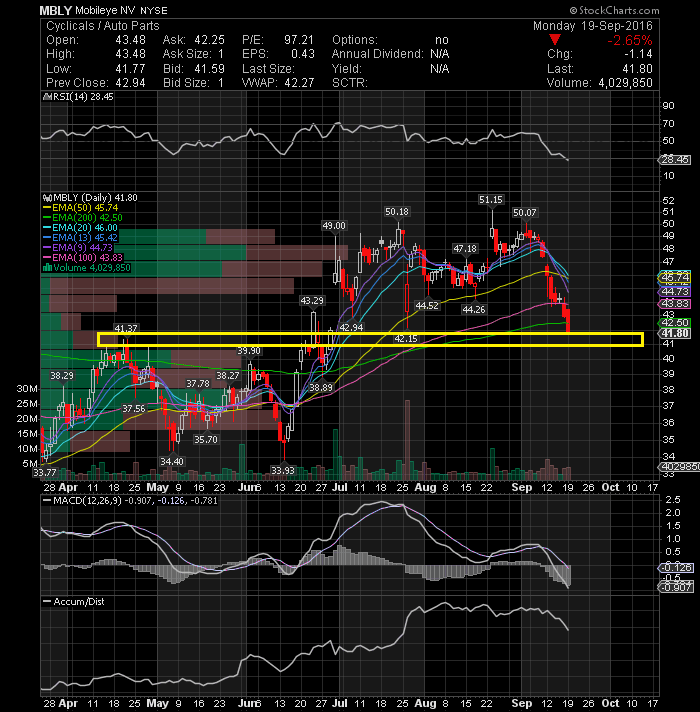Click the 33.93 low price label

282,470
